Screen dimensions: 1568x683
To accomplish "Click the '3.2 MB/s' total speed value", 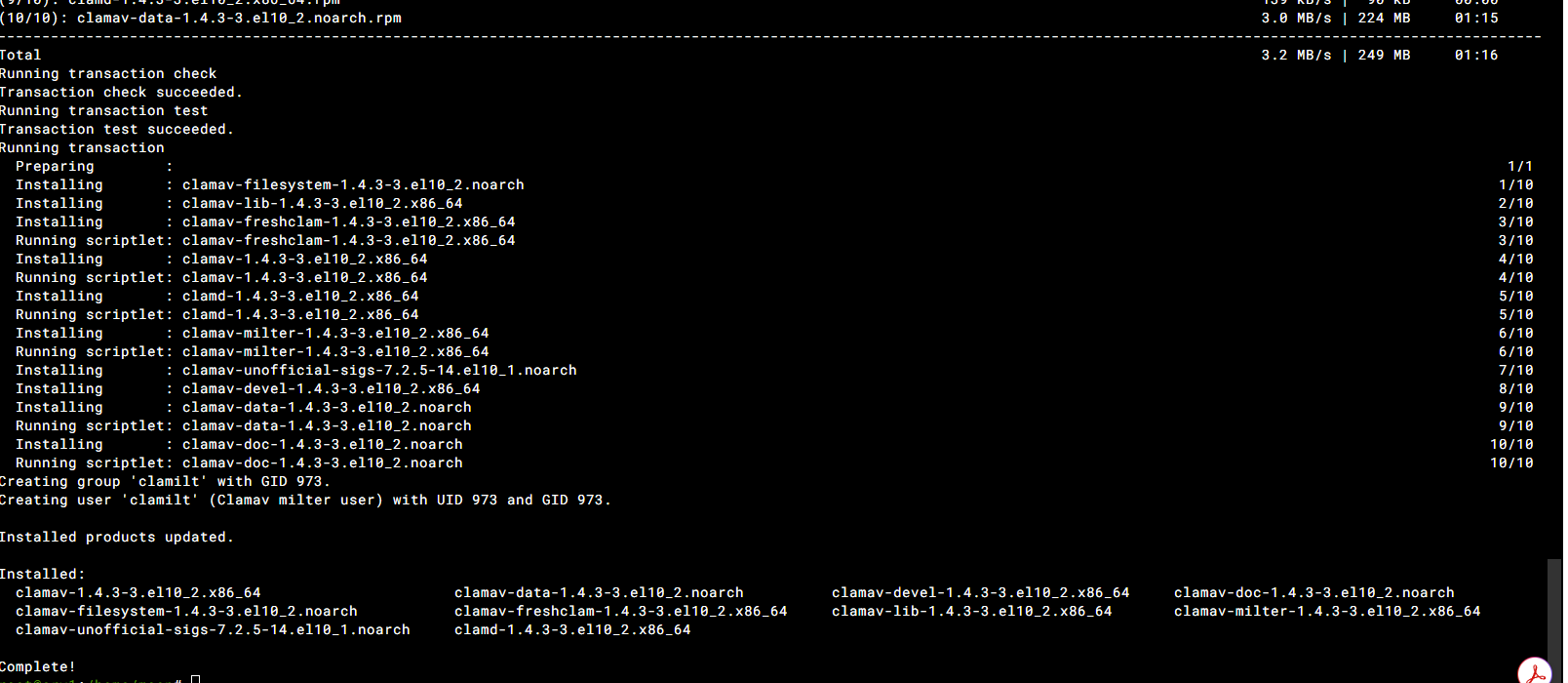I will 1296,56.
